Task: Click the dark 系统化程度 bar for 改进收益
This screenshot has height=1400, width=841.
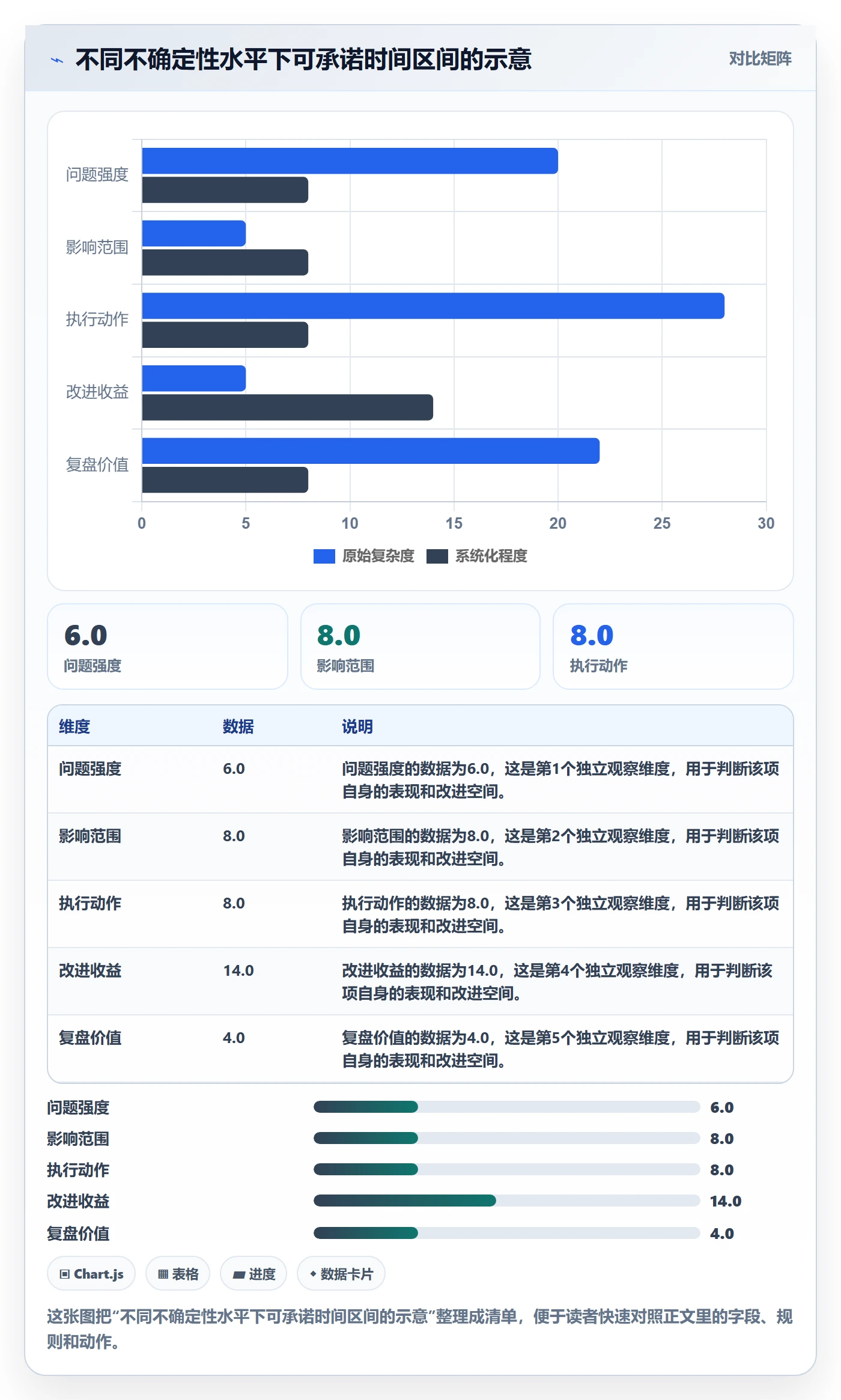Action: [288, 407]
